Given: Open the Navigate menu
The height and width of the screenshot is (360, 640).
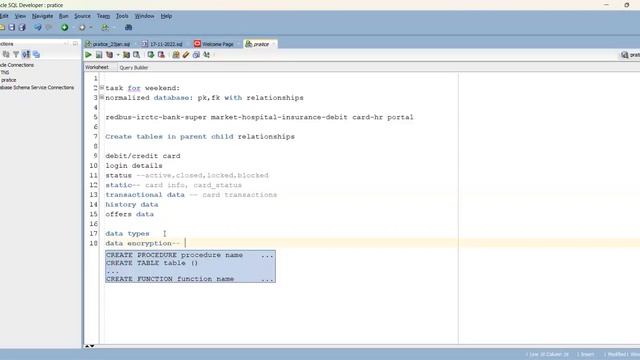Looking at the screenshot, I should [42, 16].
